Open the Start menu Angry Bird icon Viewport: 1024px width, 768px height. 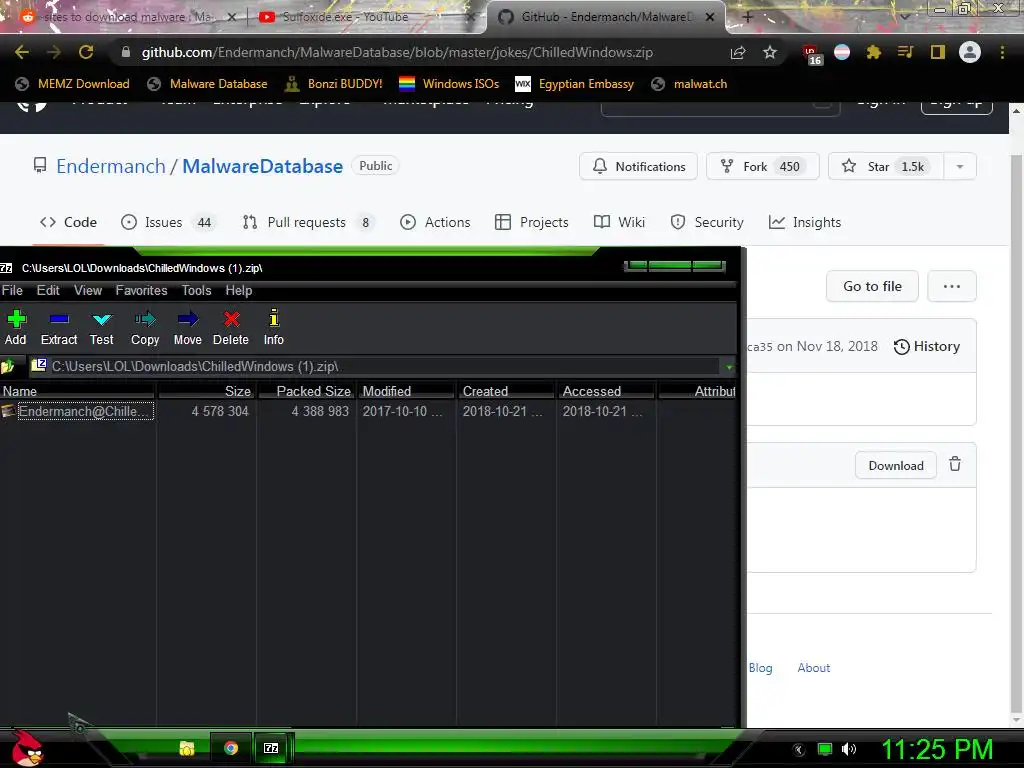coord(27,748)
